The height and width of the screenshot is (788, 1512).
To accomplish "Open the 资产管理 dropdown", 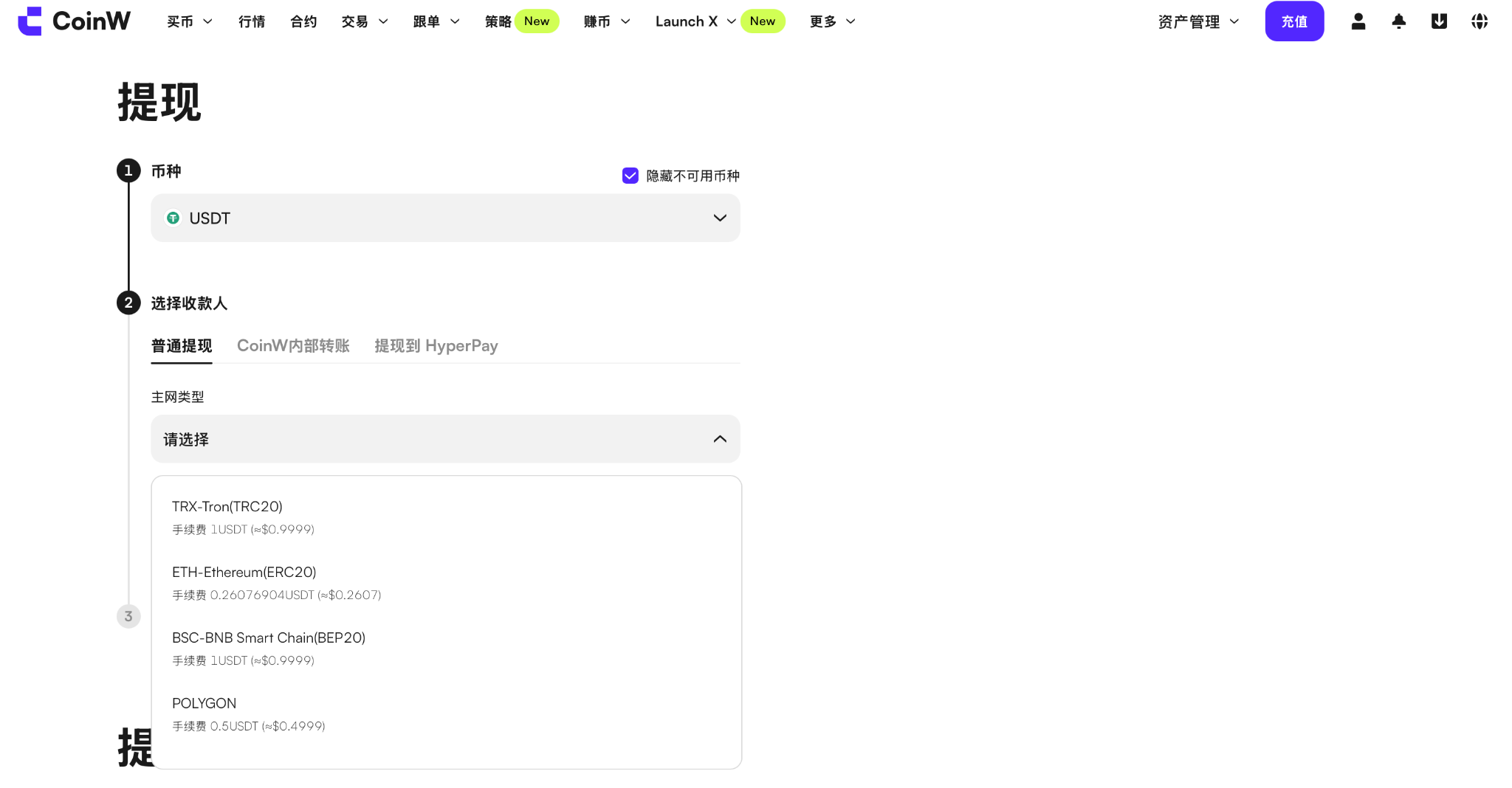I will point(1198,21).
